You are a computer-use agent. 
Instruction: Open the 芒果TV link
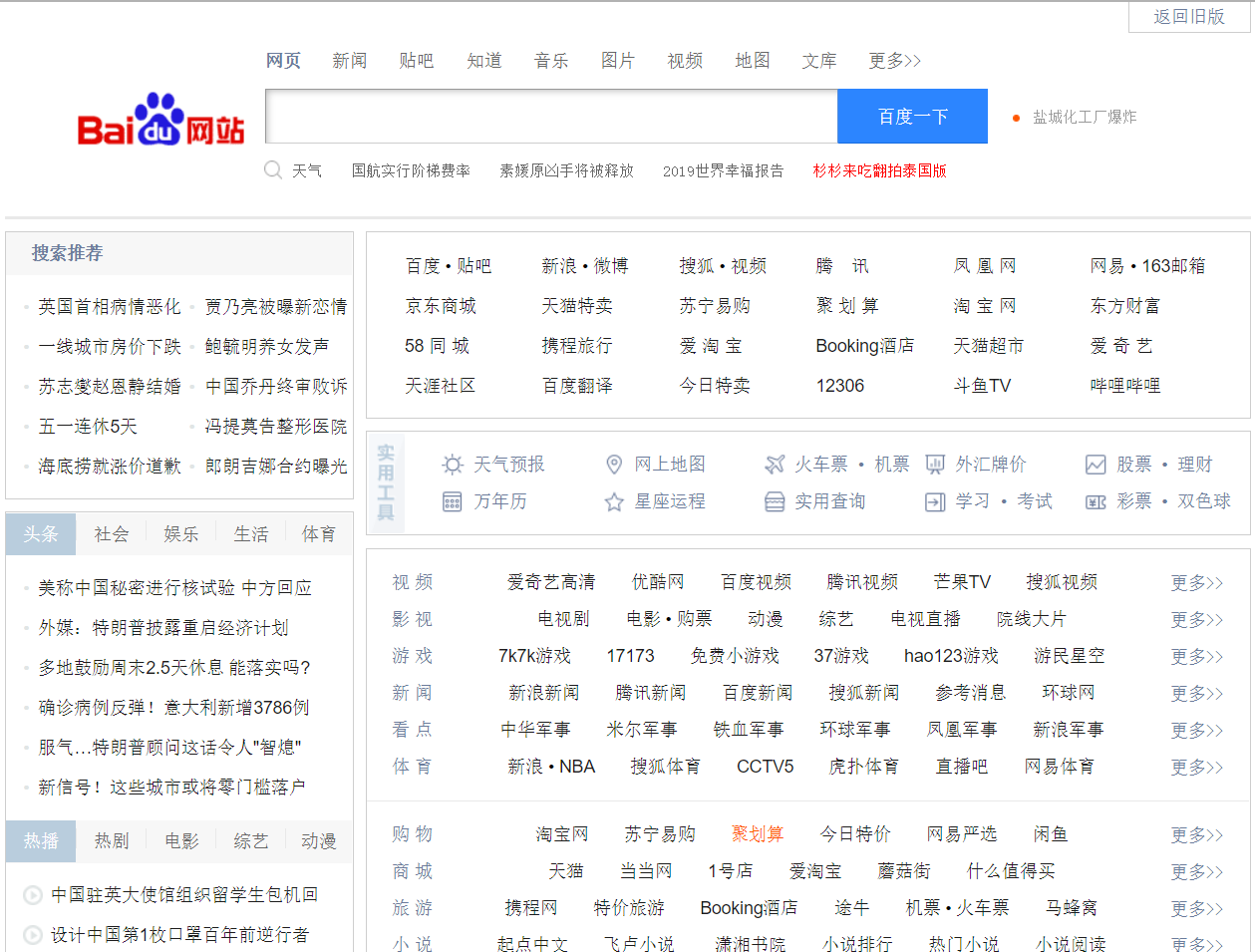[x=962, y=582]
